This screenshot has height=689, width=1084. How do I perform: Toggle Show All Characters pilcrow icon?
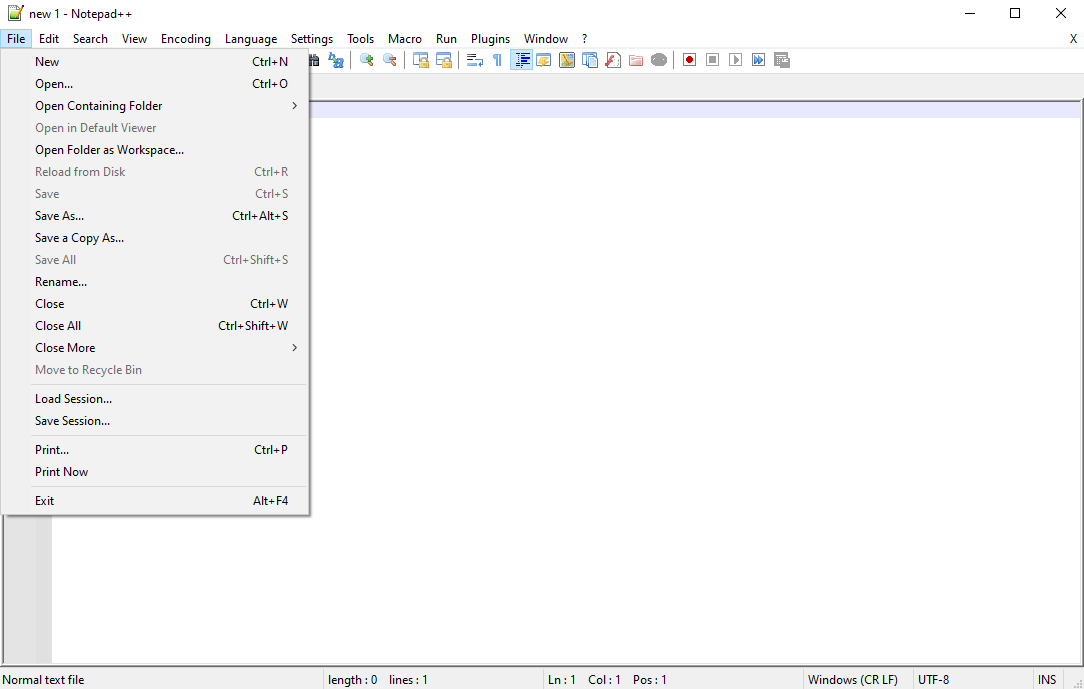(x=497, y=60)
